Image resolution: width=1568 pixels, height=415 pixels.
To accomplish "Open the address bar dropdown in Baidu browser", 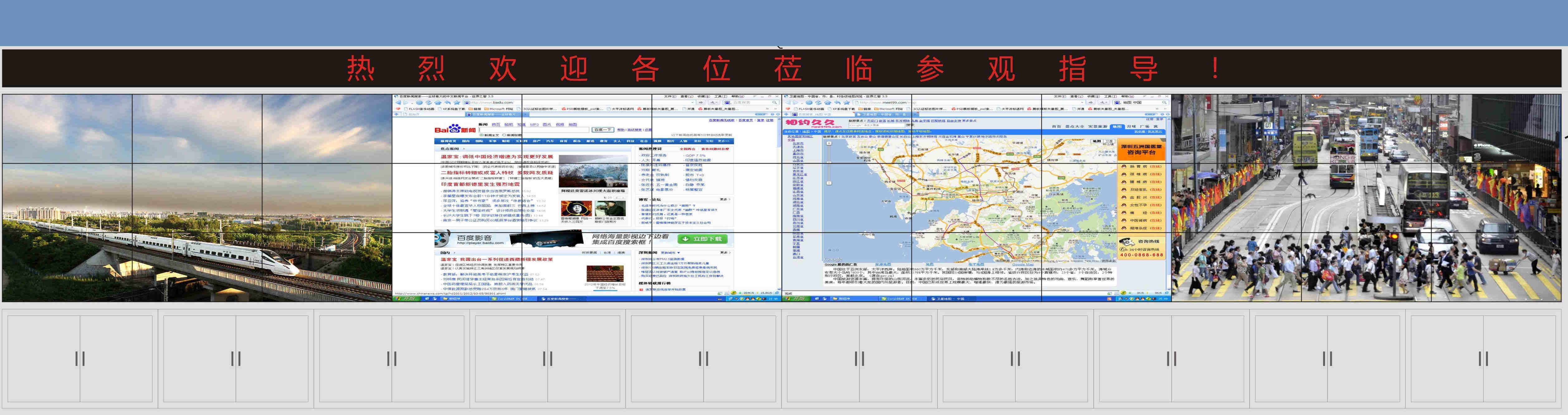I will [x=692, y=103].
